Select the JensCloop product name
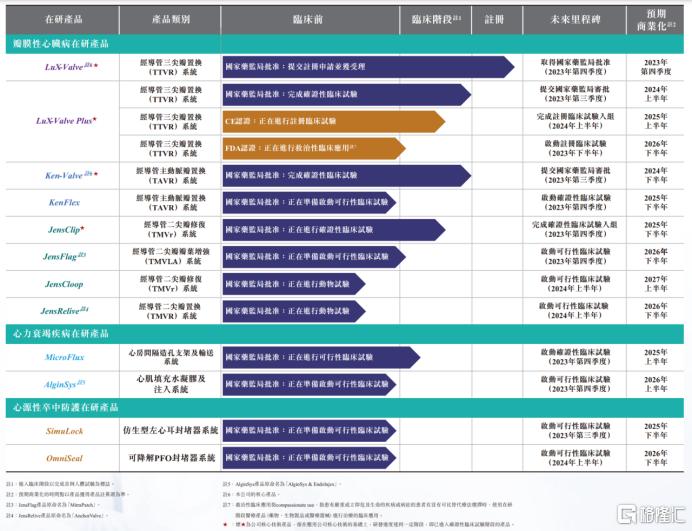This screenshot has width=692, height=531. 64,284
